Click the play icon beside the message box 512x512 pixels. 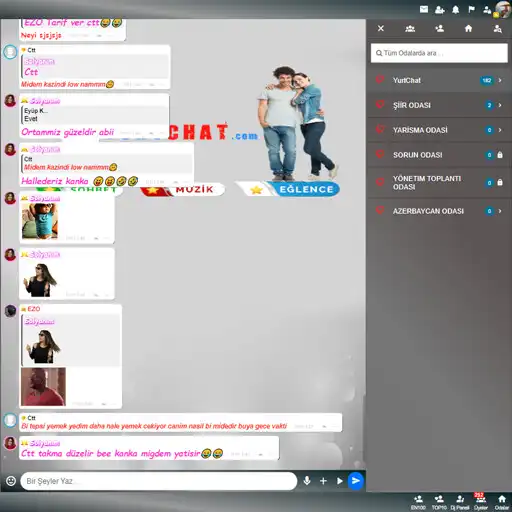pyautogui.click(x=339, y=481)
